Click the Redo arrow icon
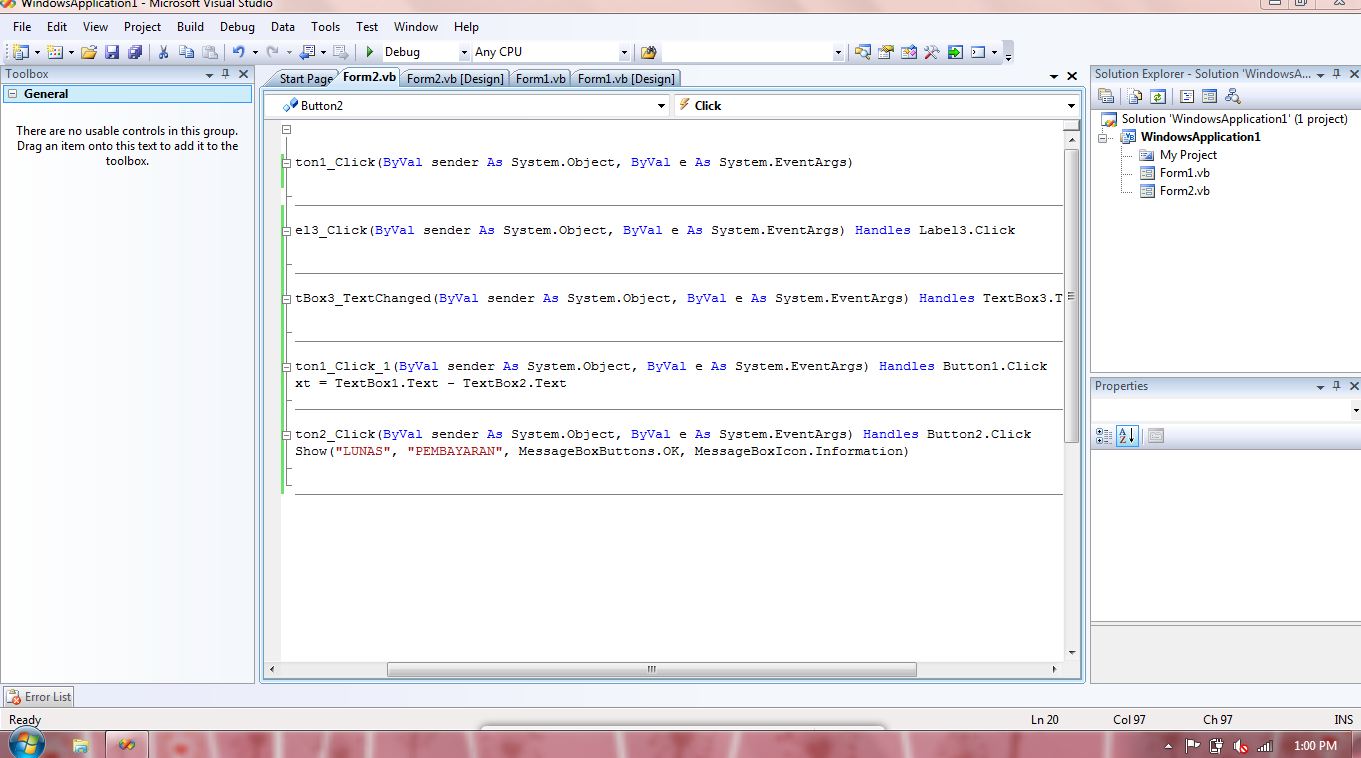 [x=273, y=52]
